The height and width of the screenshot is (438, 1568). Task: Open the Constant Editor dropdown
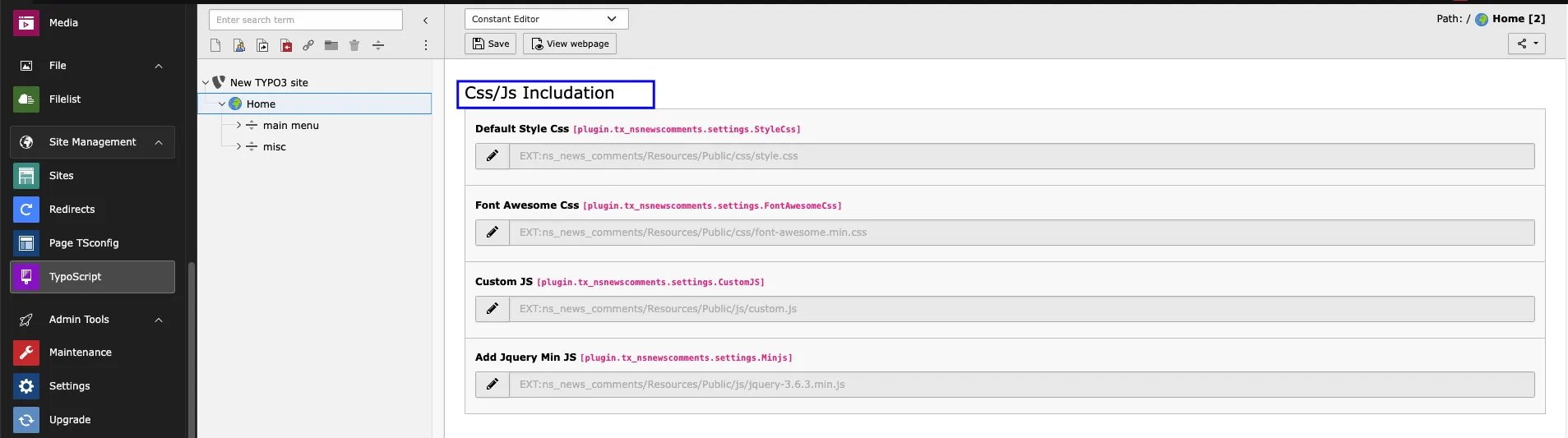[x=546, y=19]
